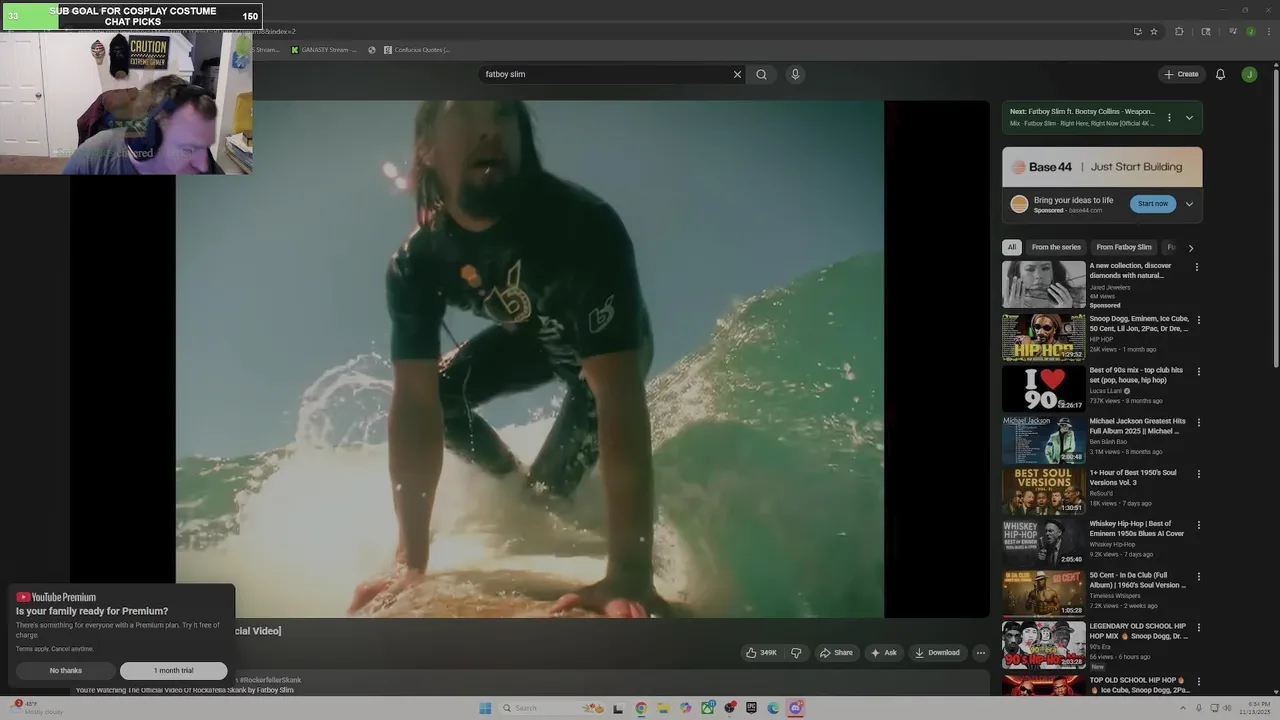
Task: Click the #RockerfellerSkank hashtag
Action: point(270,680)
